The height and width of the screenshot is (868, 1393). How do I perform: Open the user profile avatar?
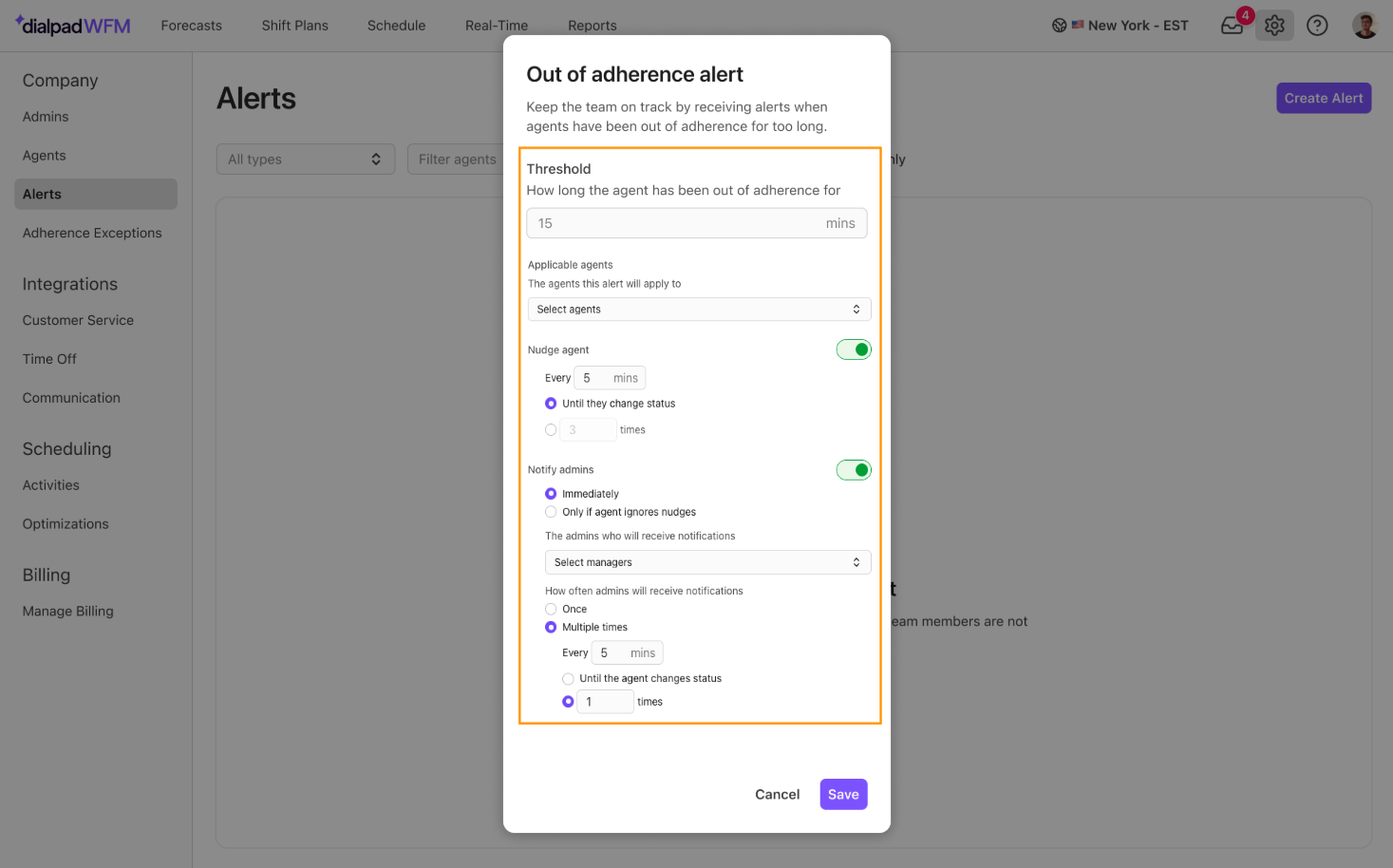tap(1365, 26)
